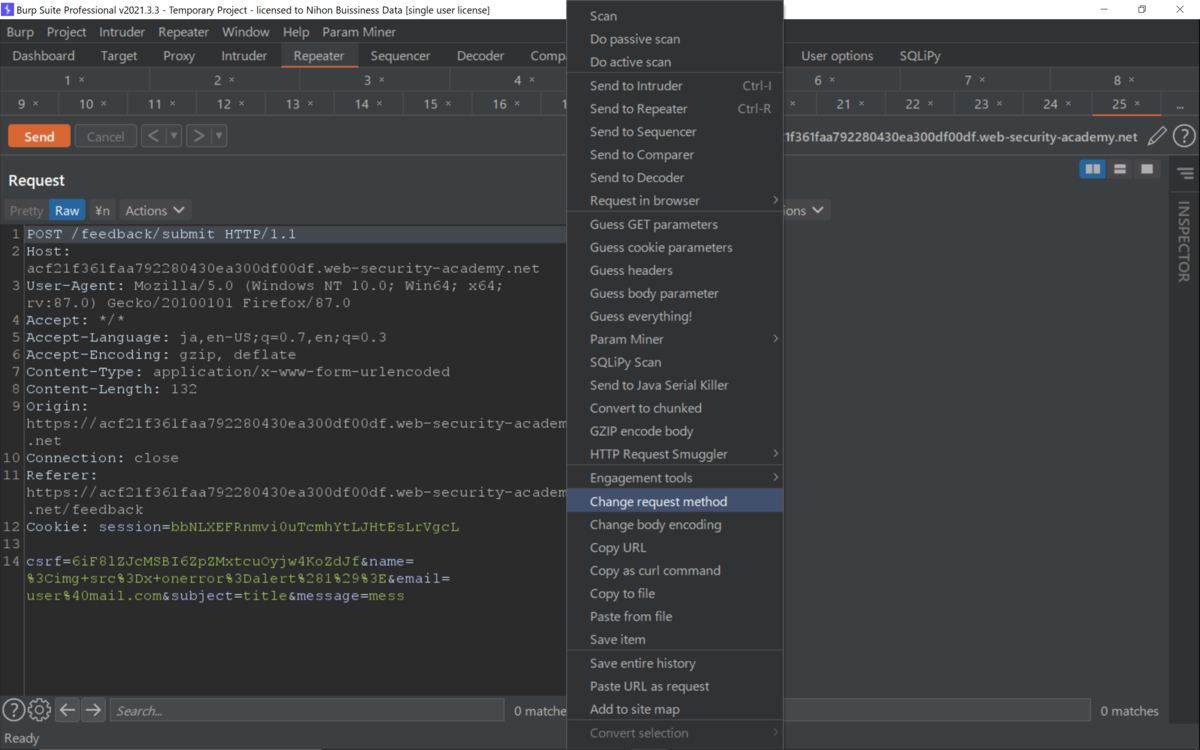Click the POST /feedback/submit request line
Viewport: 1200px width, 750px height.
click(x=296, y=234)
